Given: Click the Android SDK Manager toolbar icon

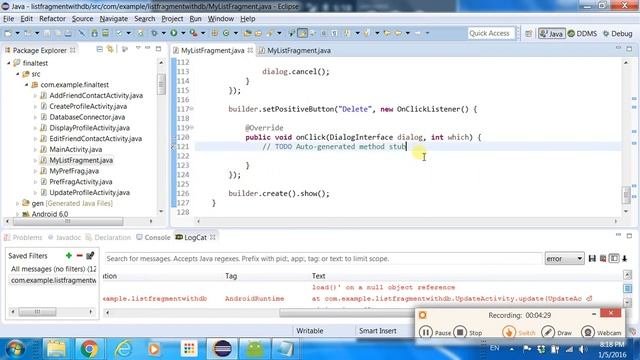Looking at the screenshot, I should pyautogui.click(x=94, y=33).
